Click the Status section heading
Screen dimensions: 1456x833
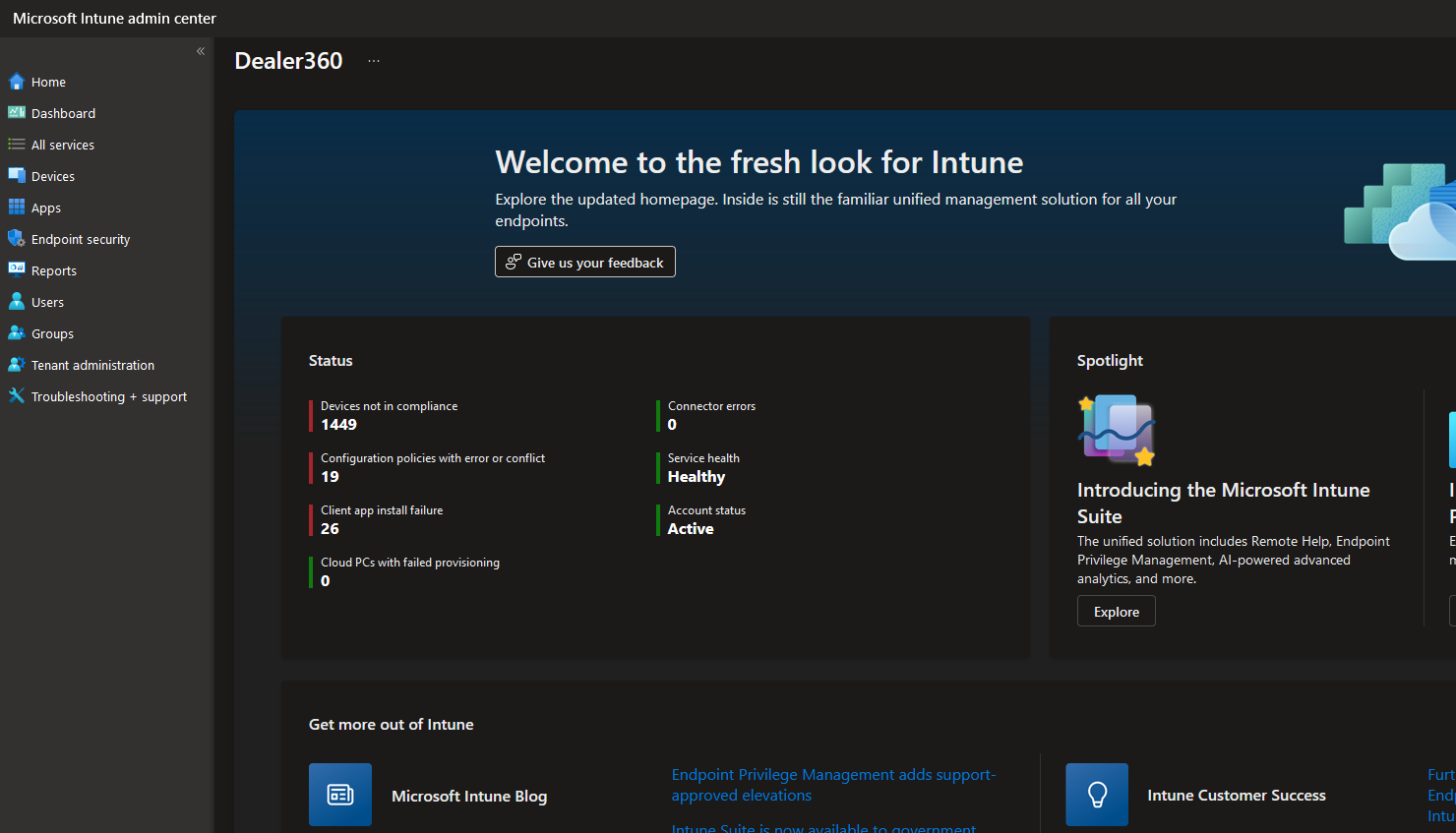coord(331,361)
